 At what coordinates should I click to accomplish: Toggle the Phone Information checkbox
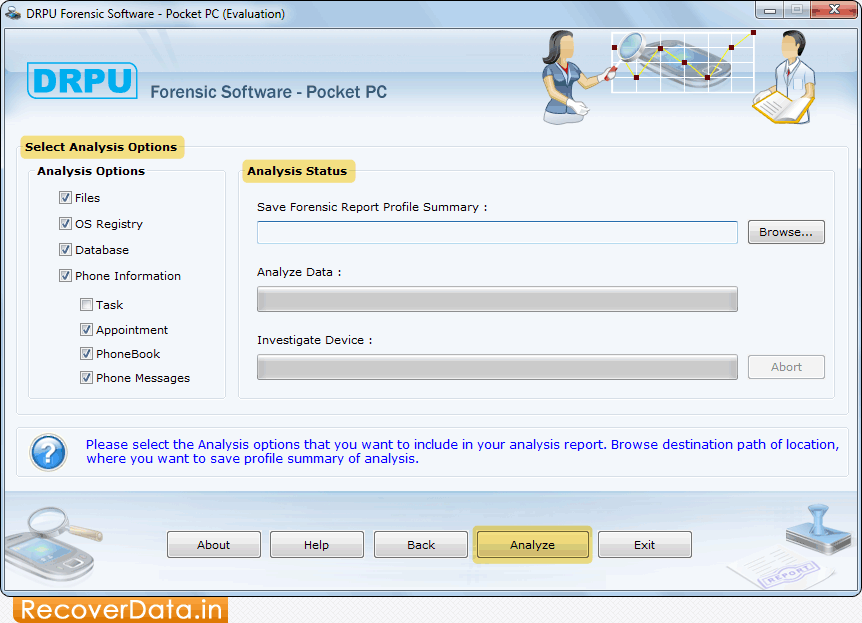click(65, 275)
